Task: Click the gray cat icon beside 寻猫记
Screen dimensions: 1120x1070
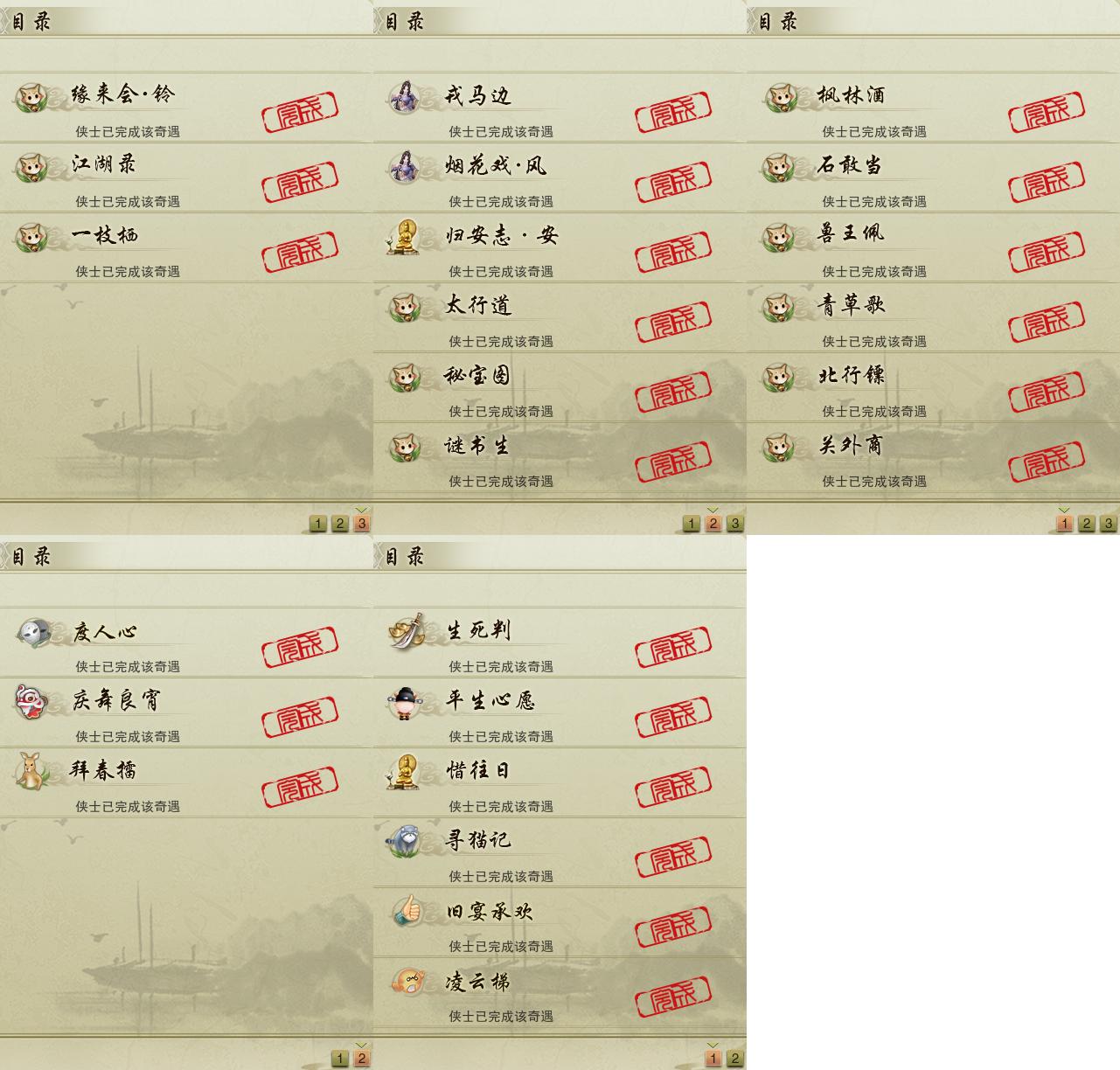Action: (405, 841)
